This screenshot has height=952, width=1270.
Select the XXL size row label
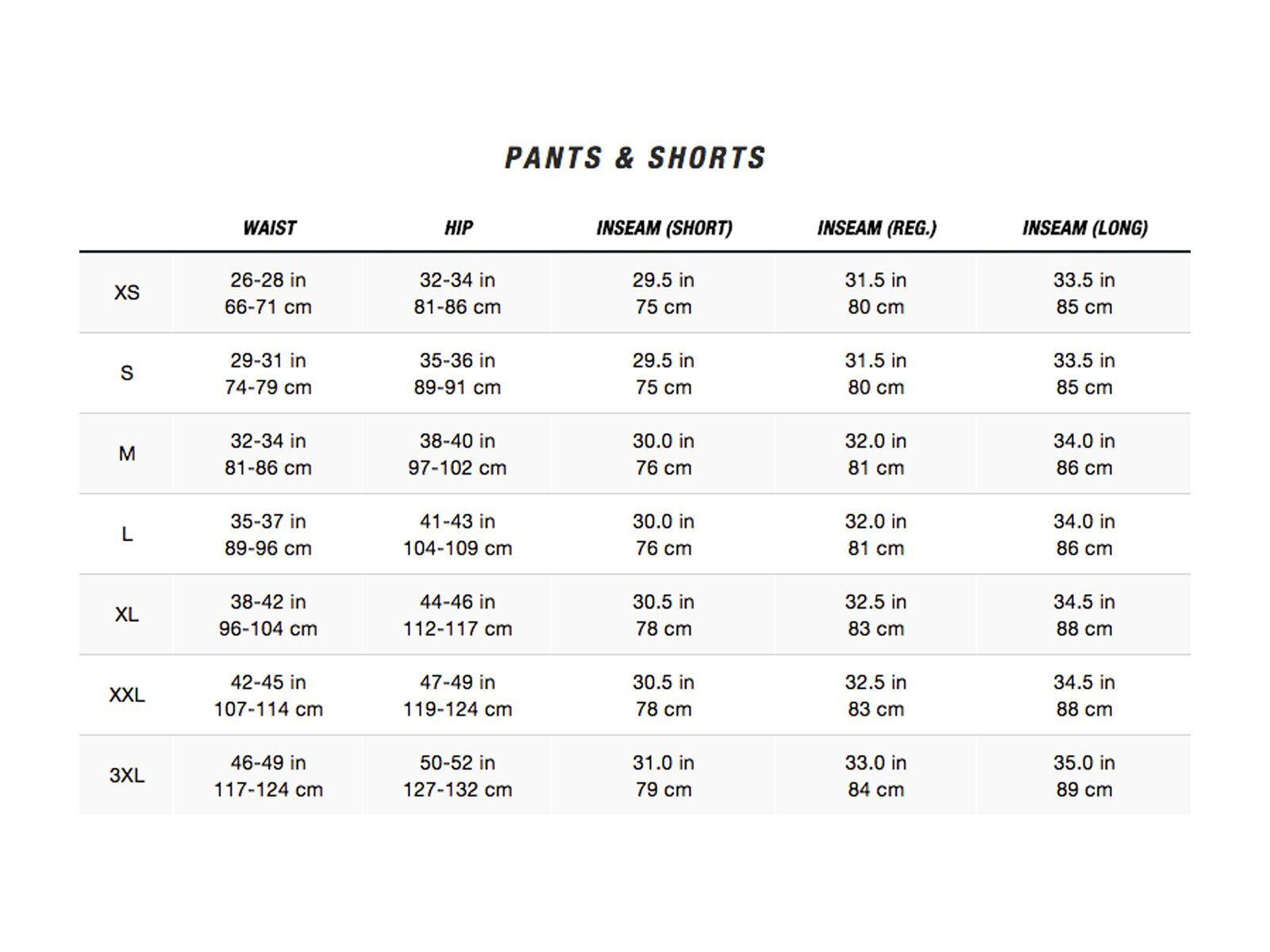(127, 695)
